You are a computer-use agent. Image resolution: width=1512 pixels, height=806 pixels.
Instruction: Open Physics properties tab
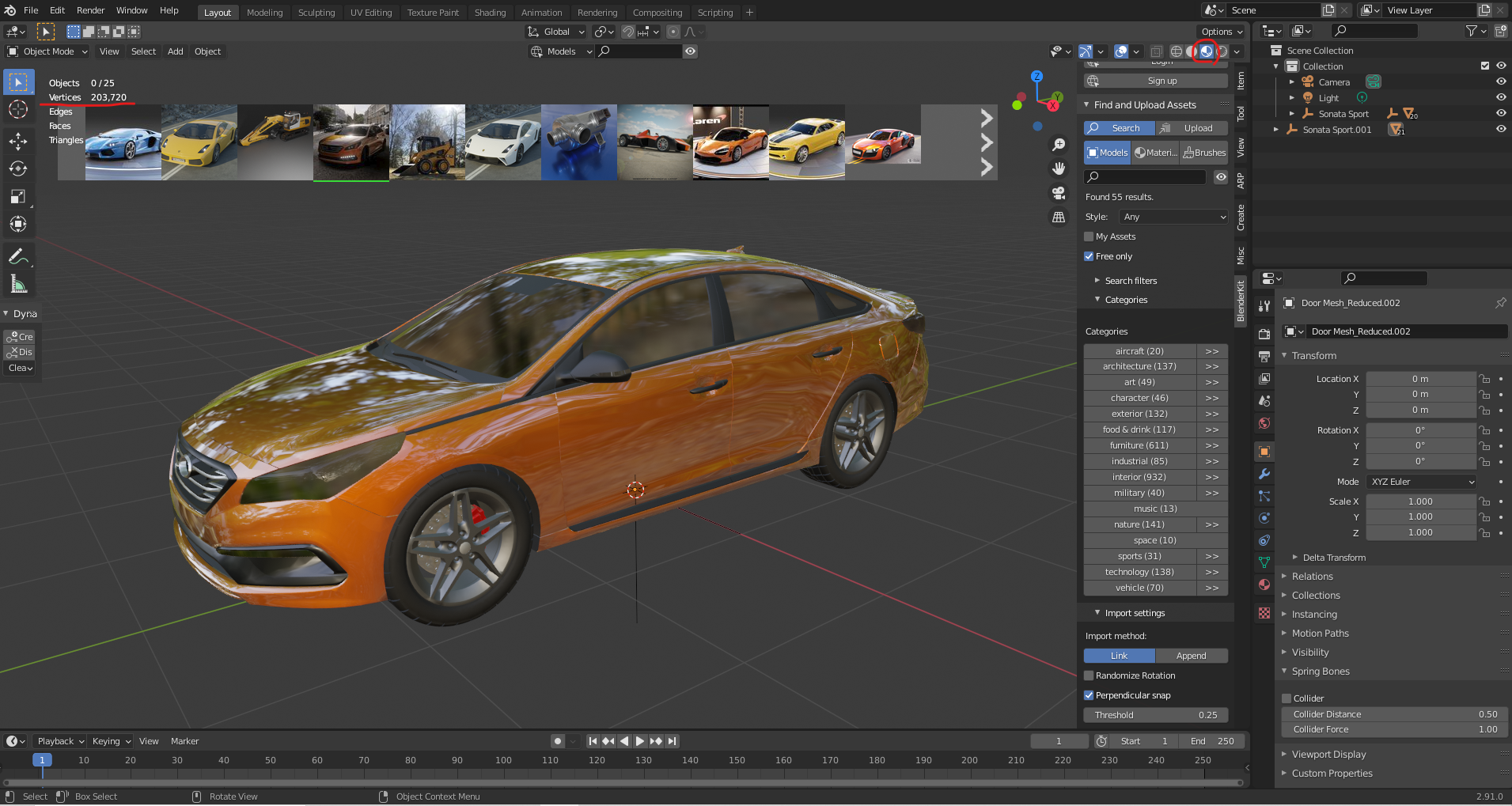[x=1264, y=518]
